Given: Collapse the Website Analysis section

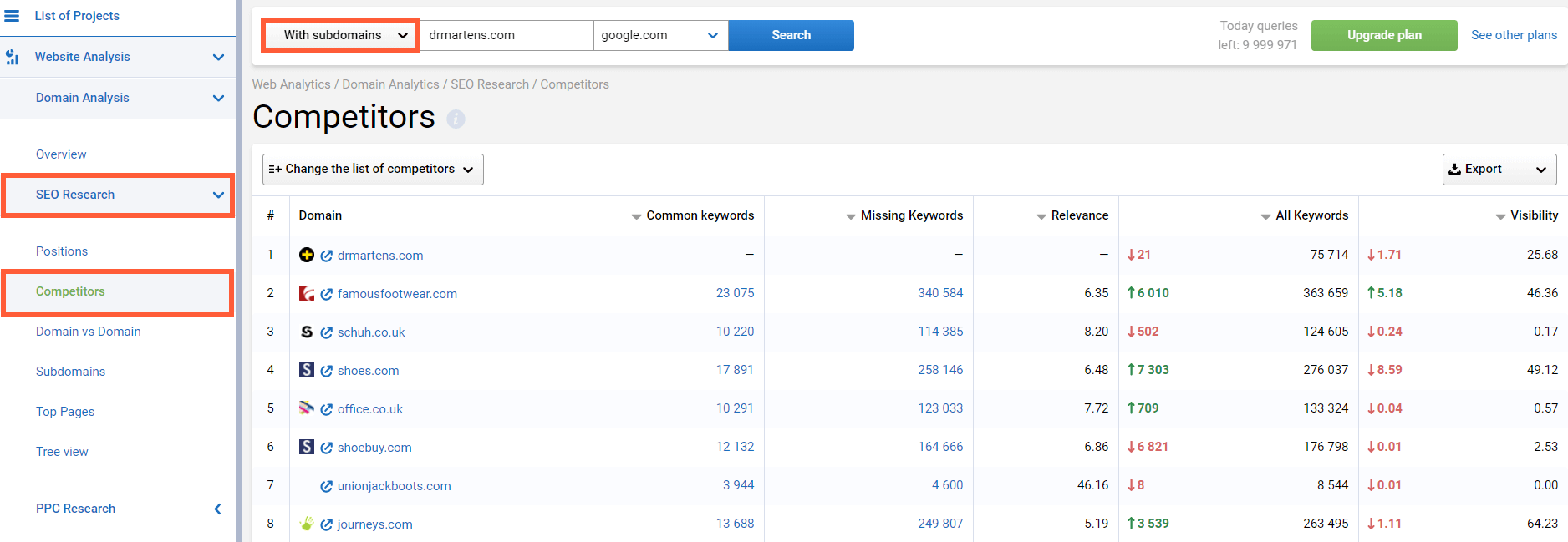Looking at the screenshot, I should coord(218,57).
